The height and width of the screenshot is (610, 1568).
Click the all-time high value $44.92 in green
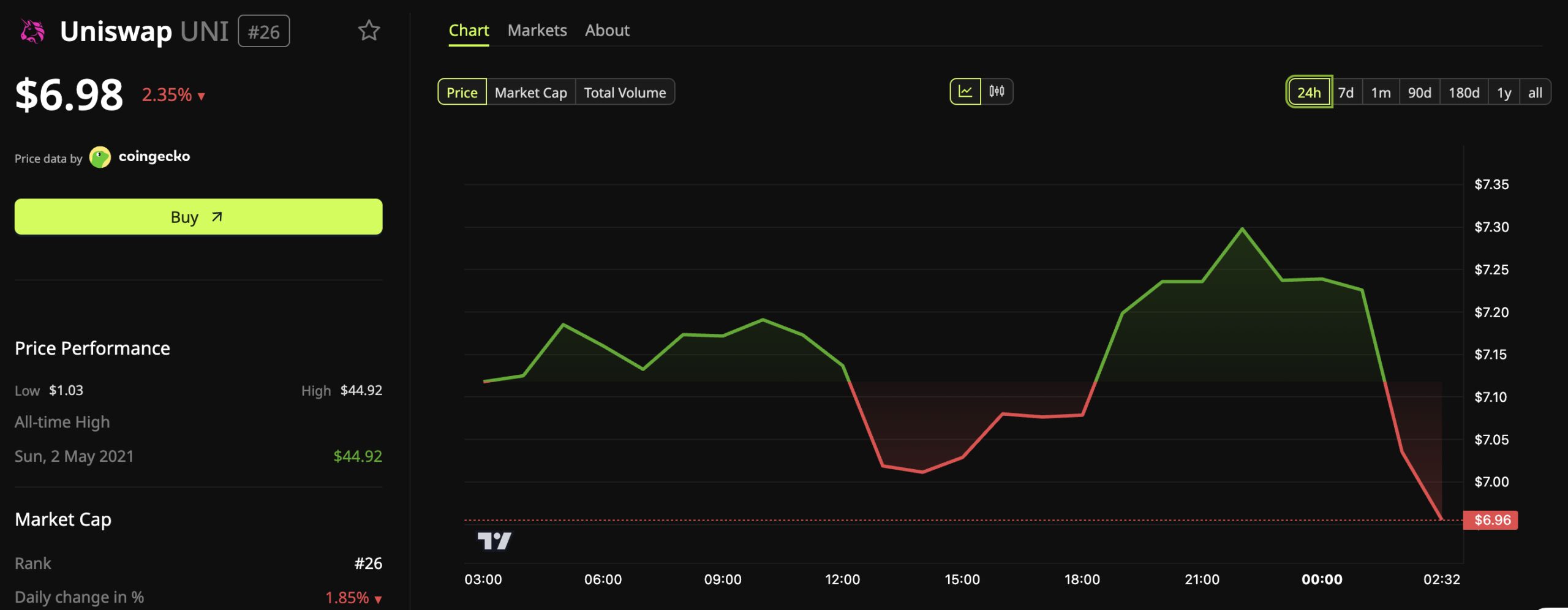358,456
